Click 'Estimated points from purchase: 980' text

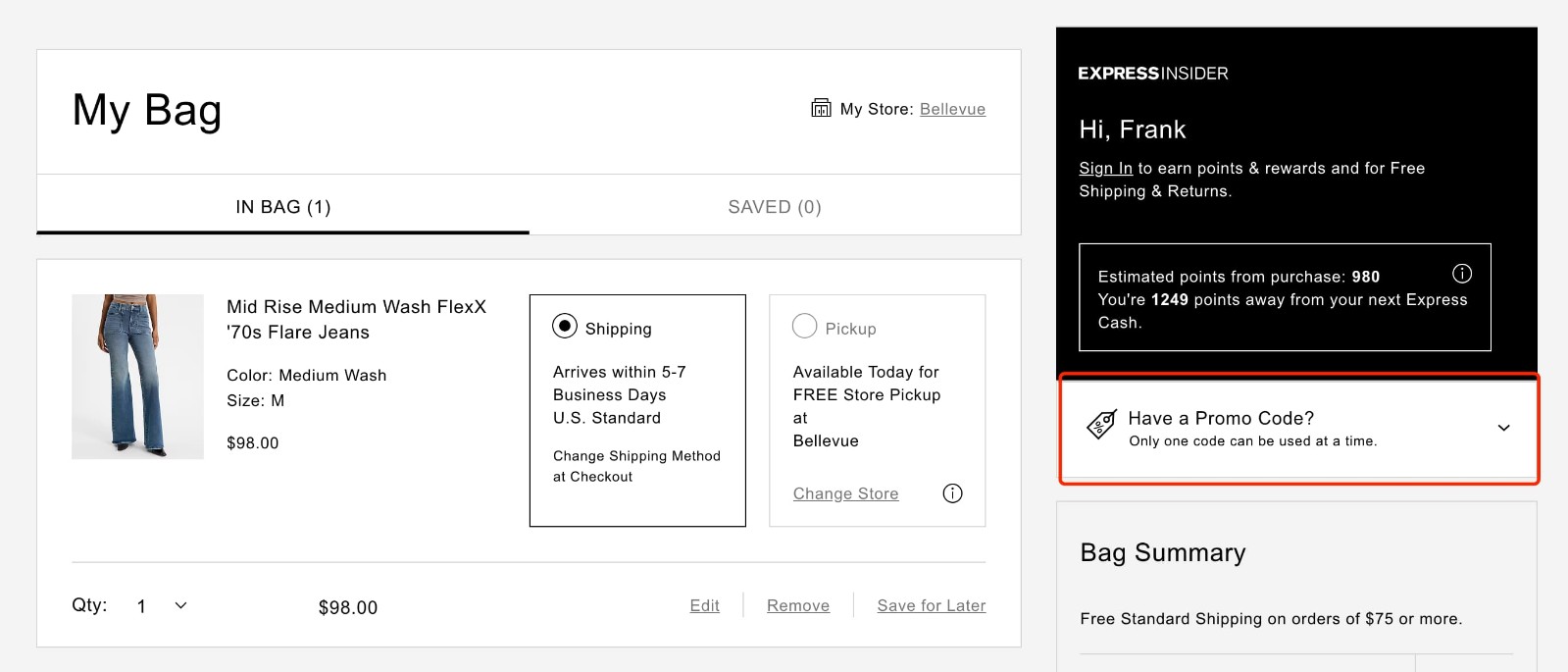pos(1239,277)
